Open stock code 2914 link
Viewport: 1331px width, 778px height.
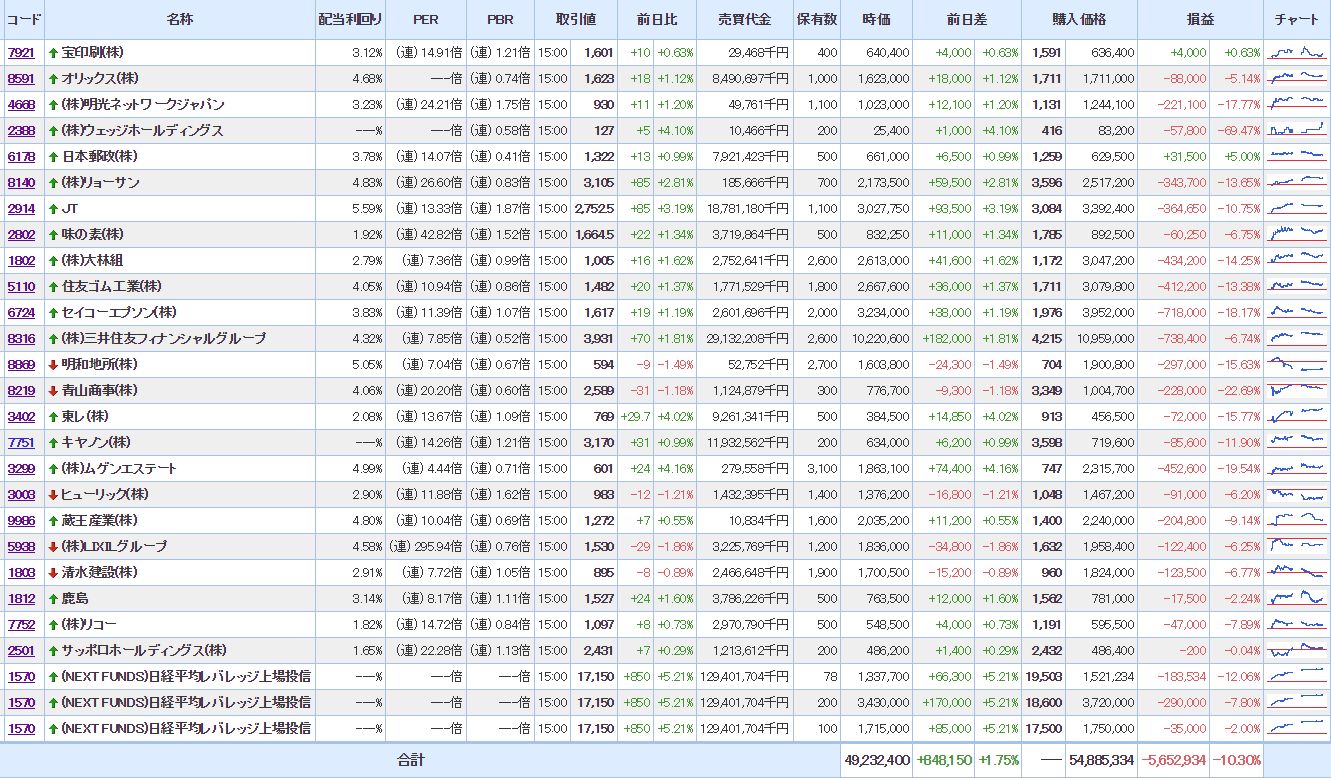21,209
